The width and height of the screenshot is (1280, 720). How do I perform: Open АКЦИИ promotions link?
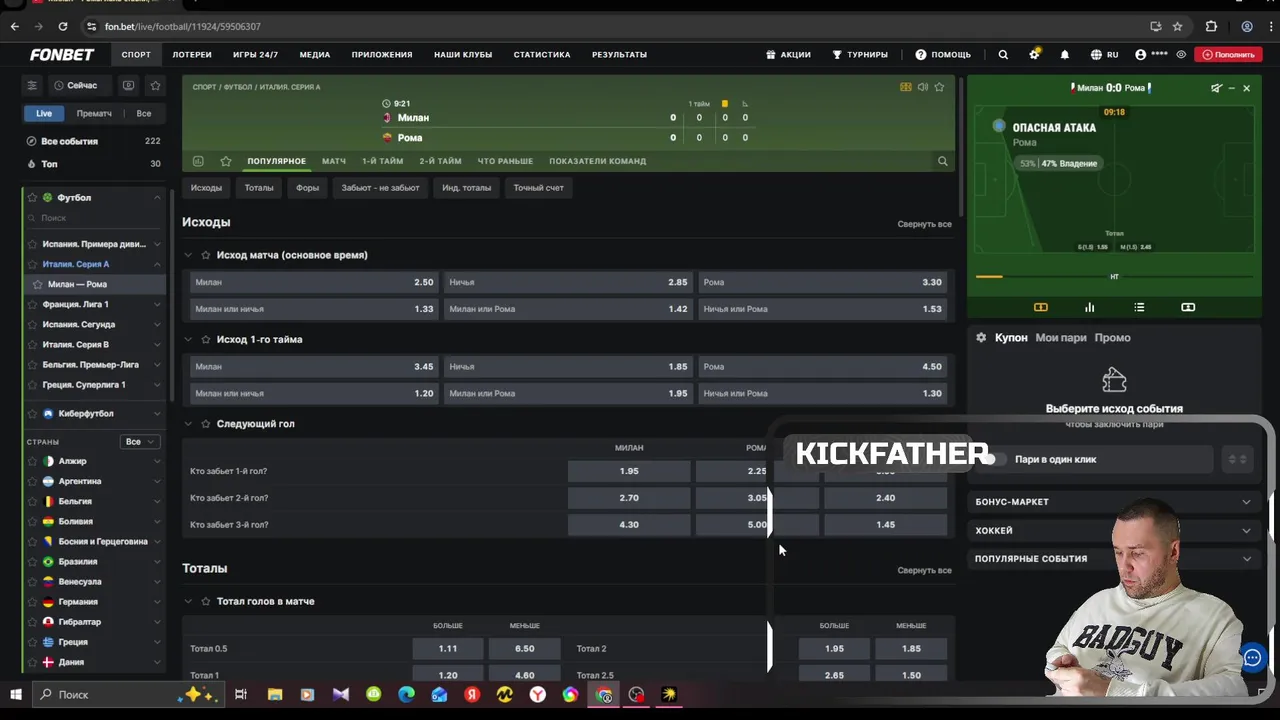pyautogui.click(x=788, y=55)
